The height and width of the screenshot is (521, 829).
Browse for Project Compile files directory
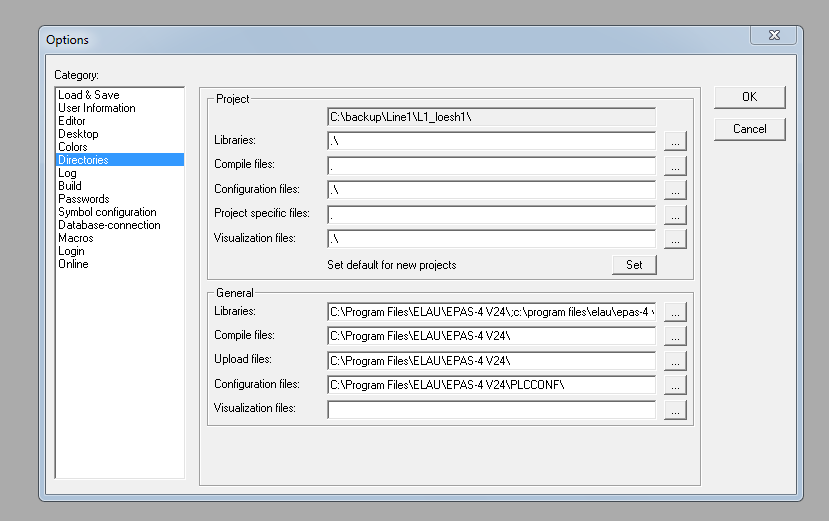coord(675,166)
